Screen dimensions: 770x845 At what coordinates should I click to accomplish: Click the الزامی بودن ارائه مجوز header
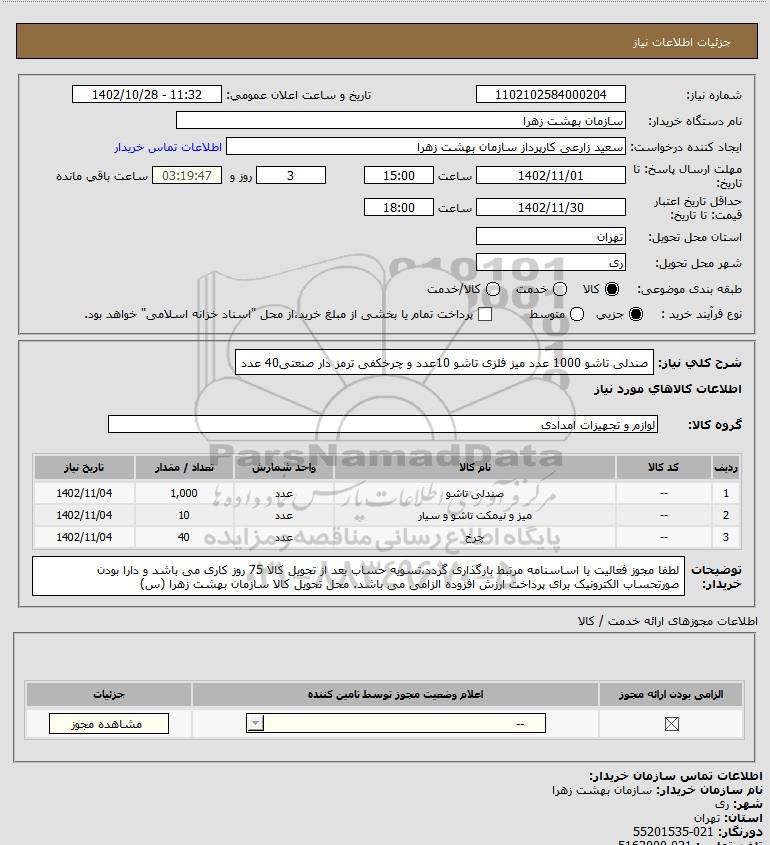tap(671, 694)
